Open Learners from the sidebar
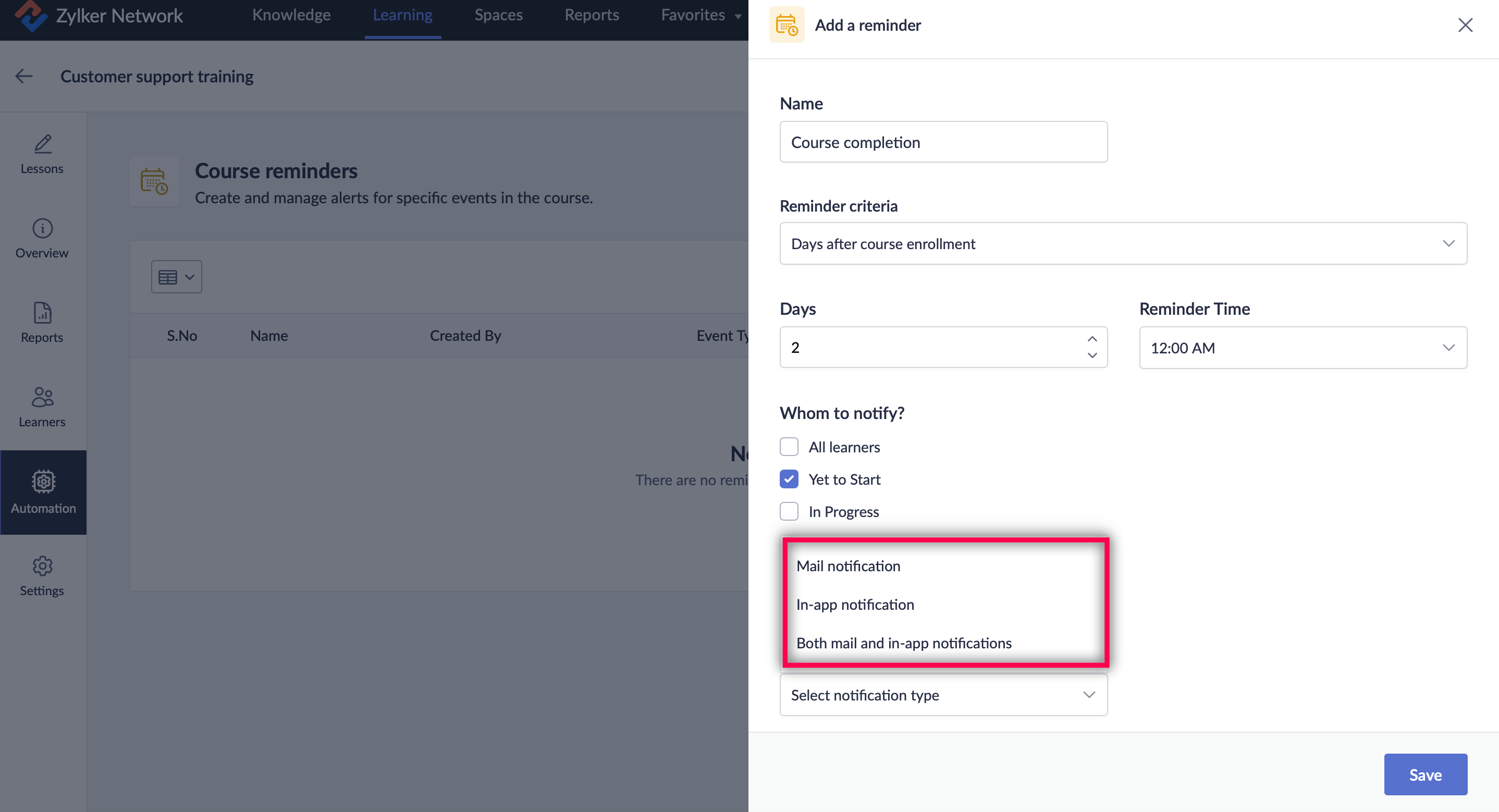Viewport: 1499px width, 812px height. tap(42, 408)
